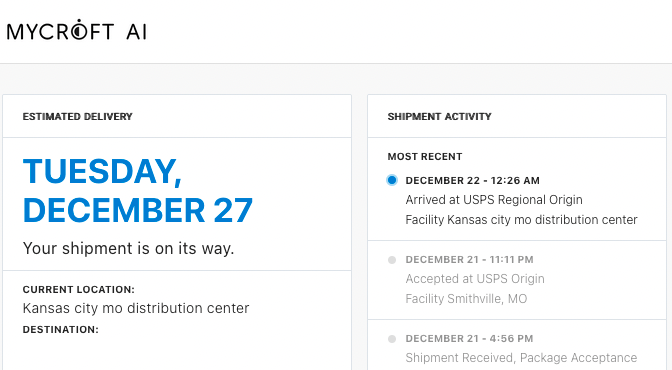Click the Mycroft AI logo
672x370 pixels.
coord(77,31)
